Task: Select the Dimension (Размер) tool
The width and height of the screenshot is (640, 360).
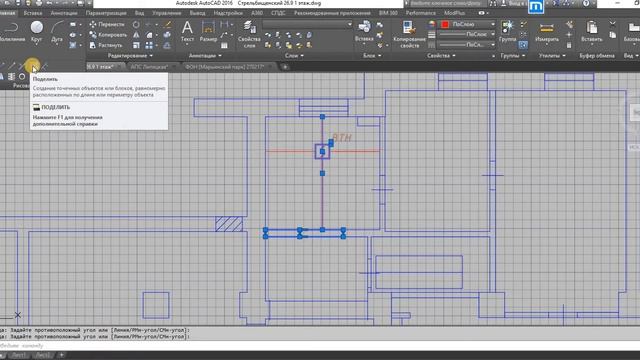Action: coord(208,32)
